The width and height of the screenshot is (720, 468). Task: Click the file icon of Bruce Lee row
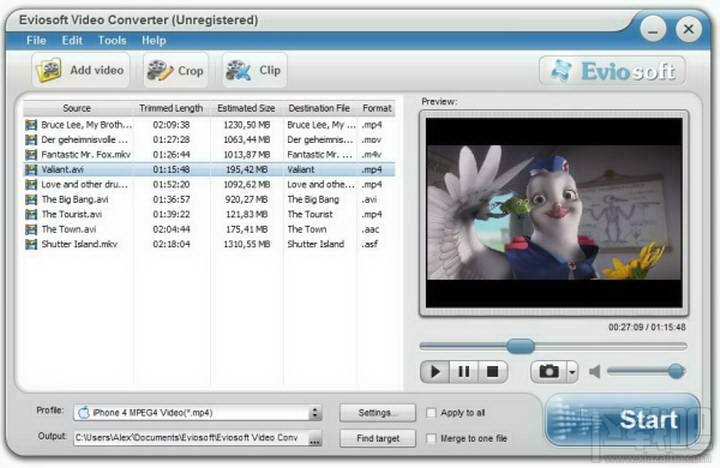point(31,125)
